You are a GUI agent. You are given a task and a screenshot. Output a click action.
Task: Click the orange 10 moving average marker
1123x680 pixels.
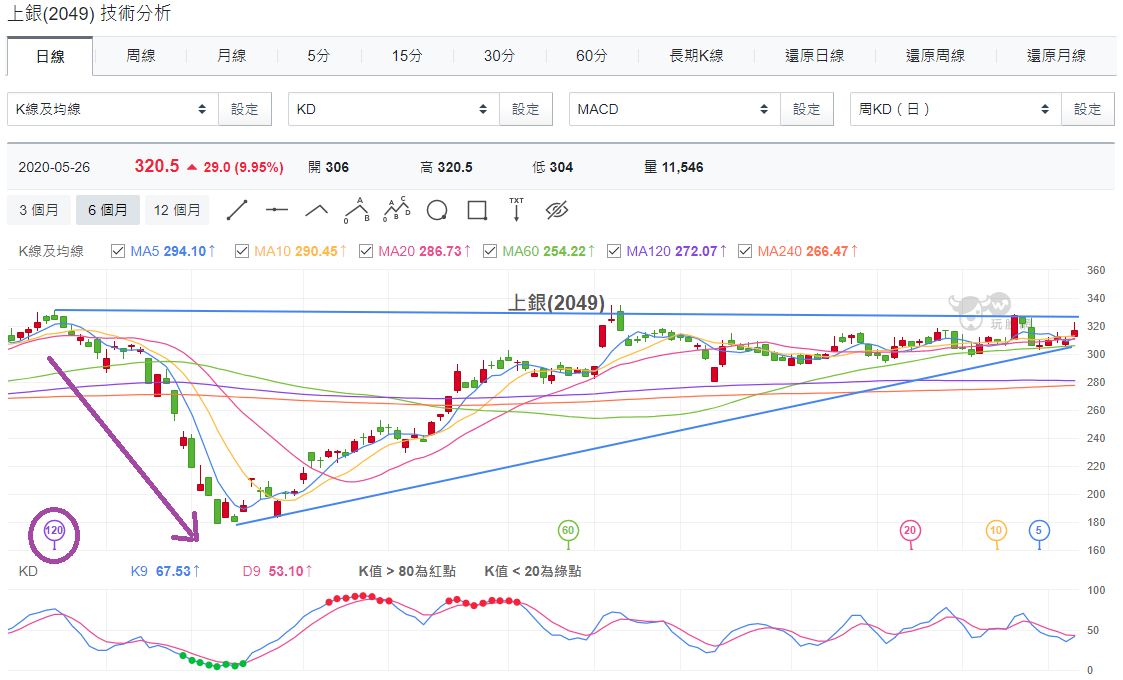996,532
